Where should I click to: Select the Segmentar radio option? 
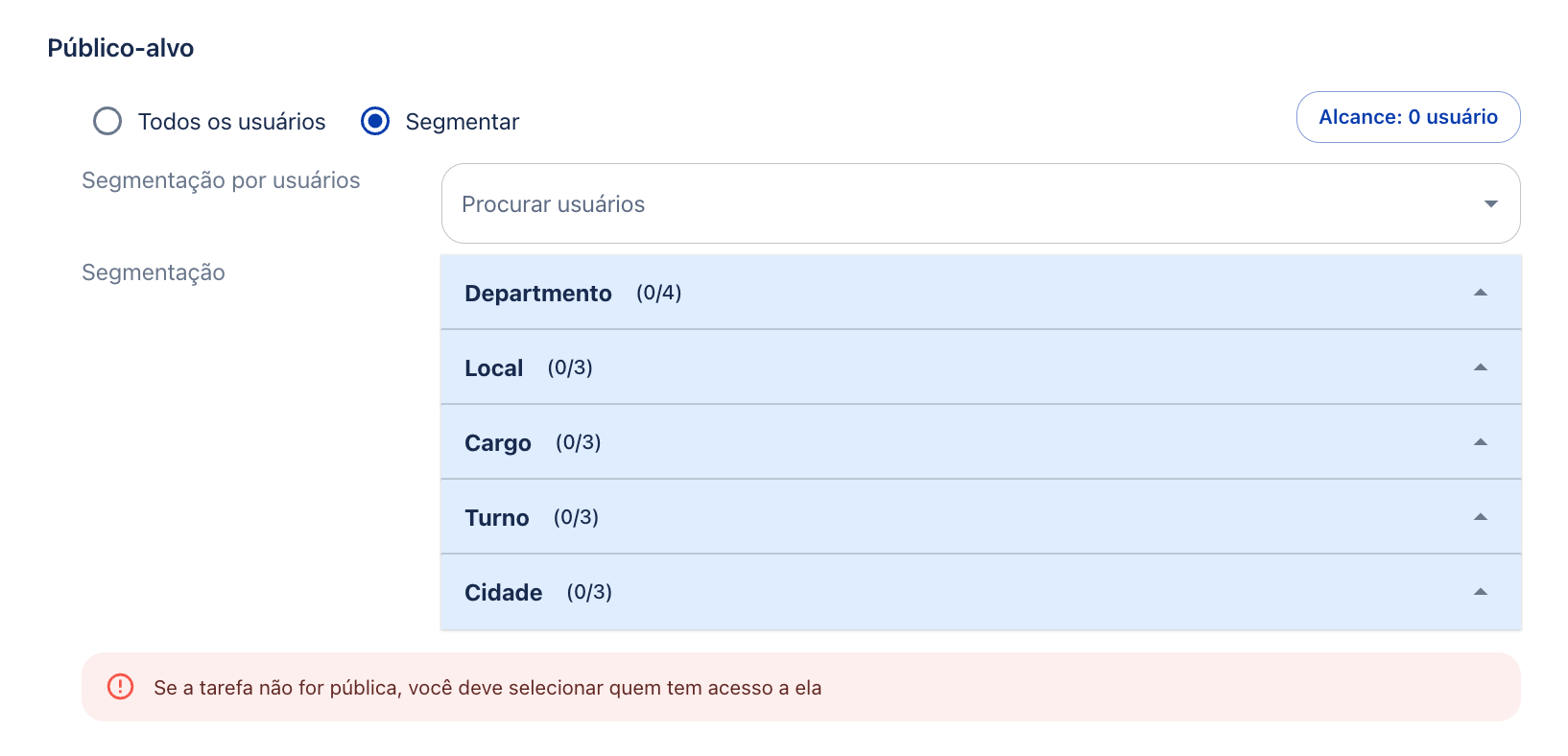click(x=375, y=121)
